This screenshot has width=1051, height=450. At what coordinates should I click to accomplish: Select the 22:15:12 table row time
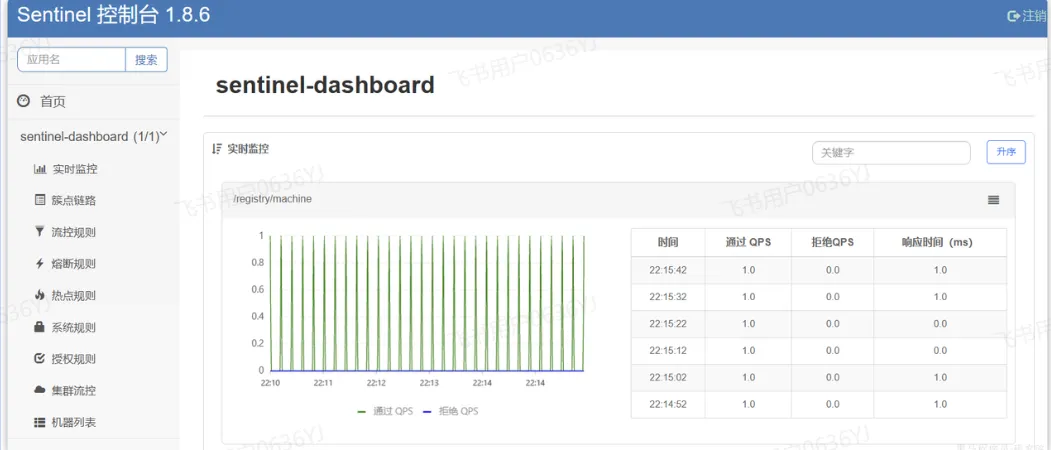point(668,350)
